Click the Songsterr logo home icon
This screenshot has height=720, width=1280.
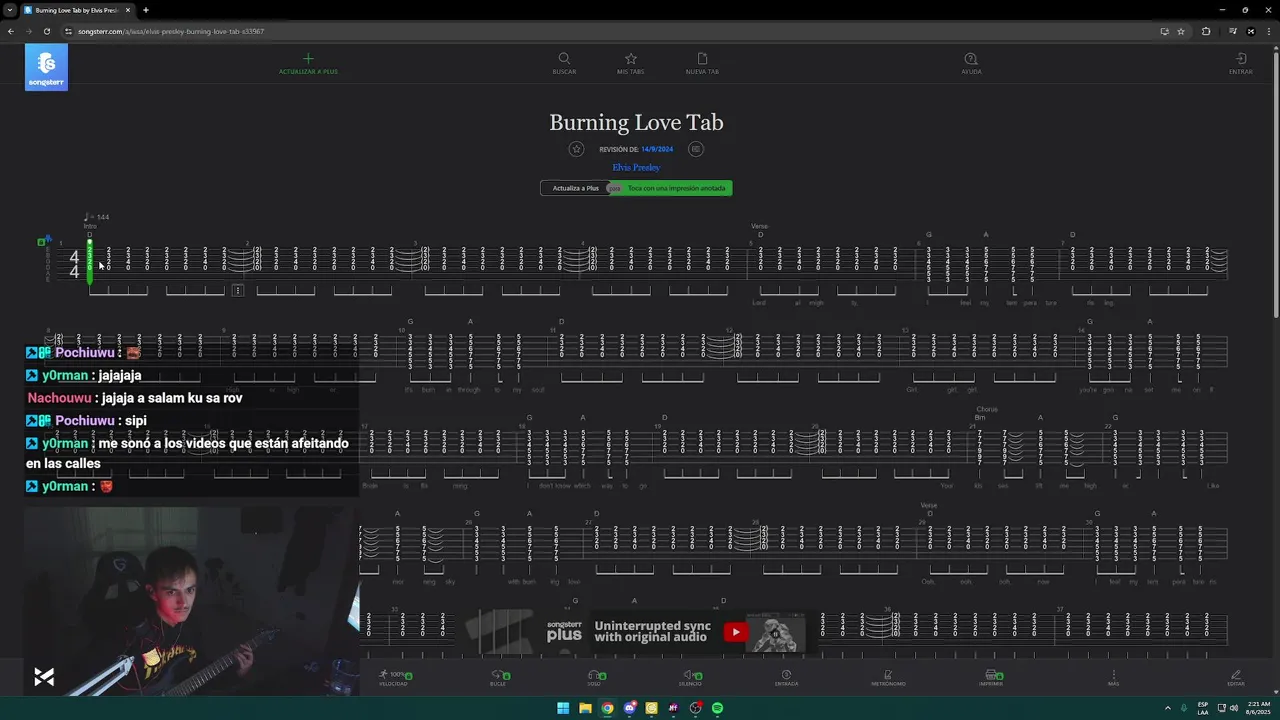pyautogui.click(x=46, y=67)
